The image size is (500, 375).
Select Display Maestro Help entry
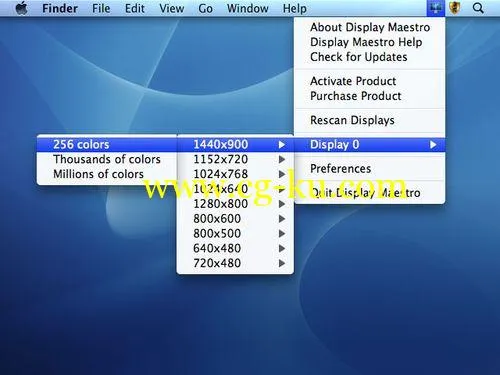[370, 42]
